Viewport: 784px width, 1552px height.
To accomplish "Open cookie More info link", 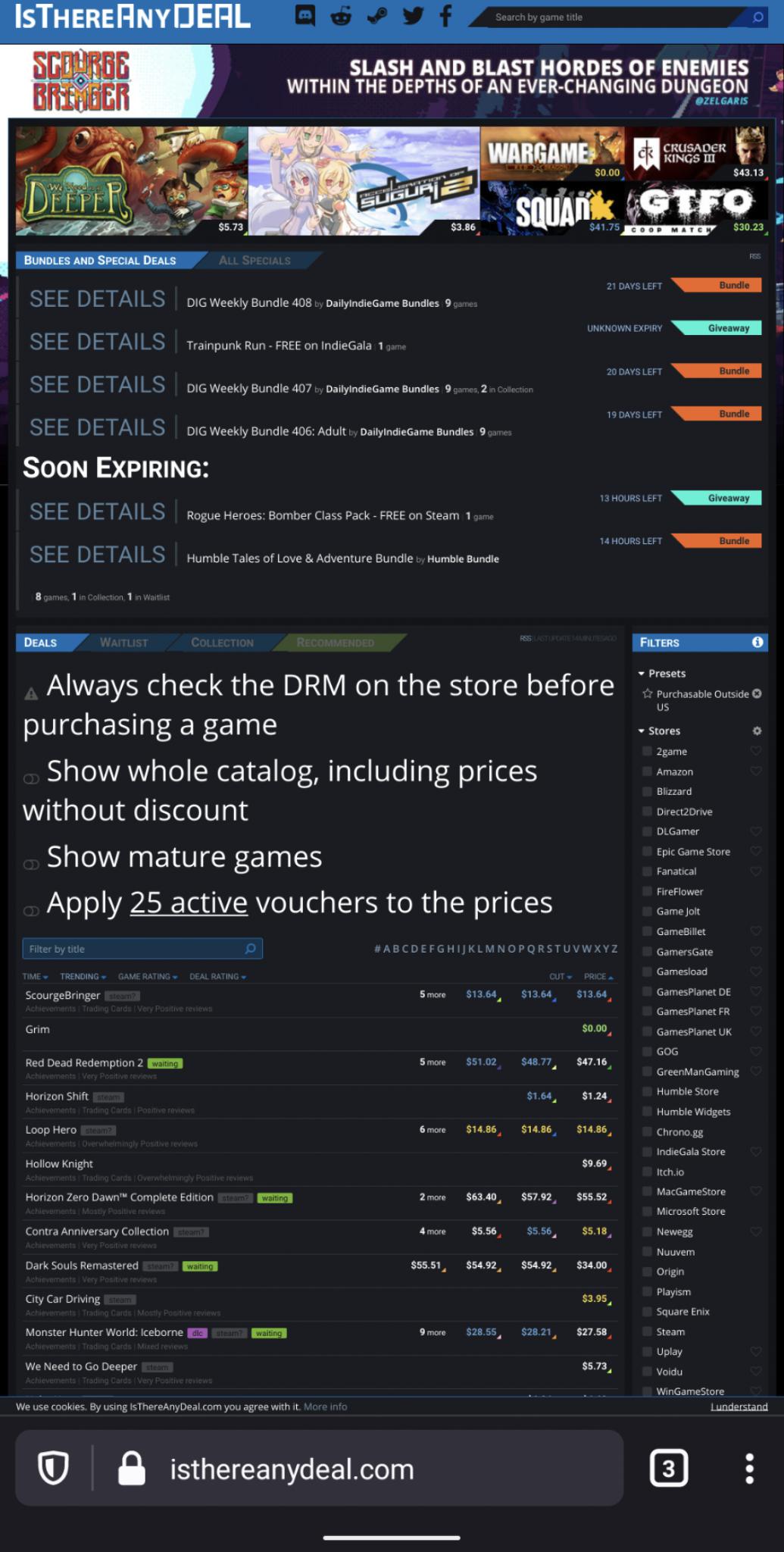I will pos(325,1406).
